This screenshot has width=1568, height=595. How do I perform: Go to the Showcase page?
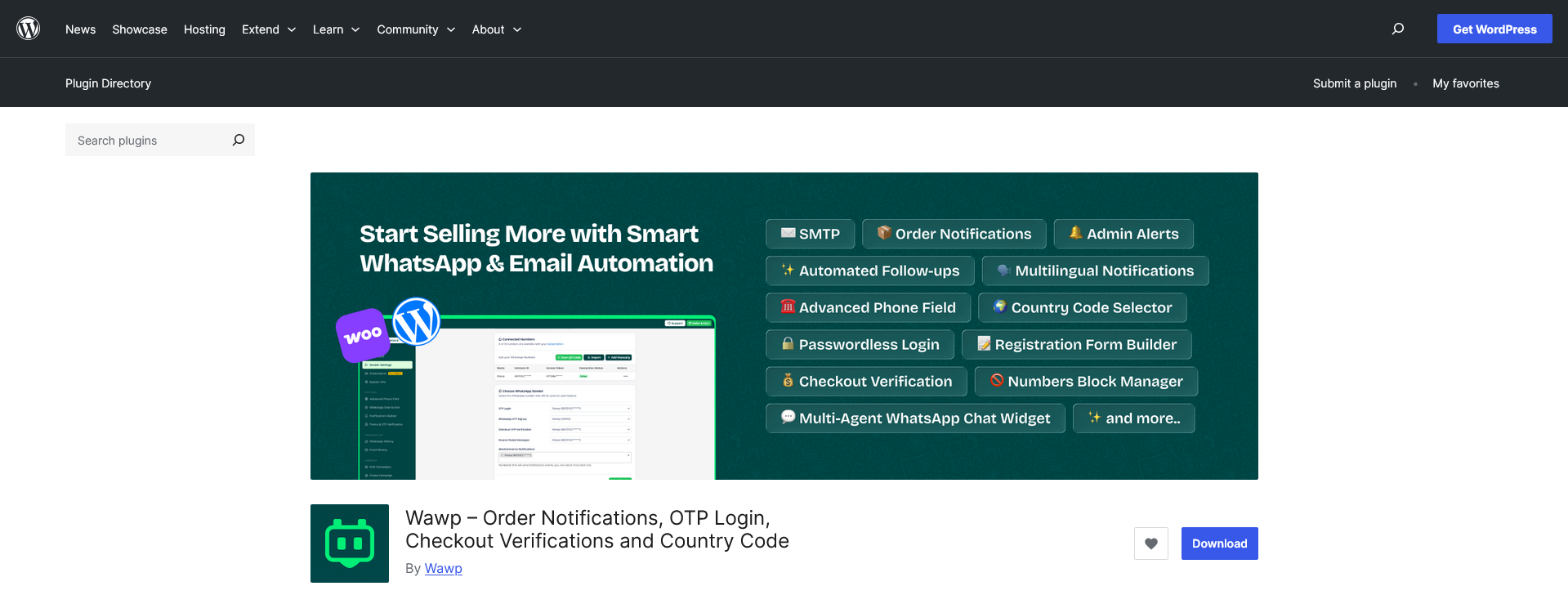tap(140, 29)
